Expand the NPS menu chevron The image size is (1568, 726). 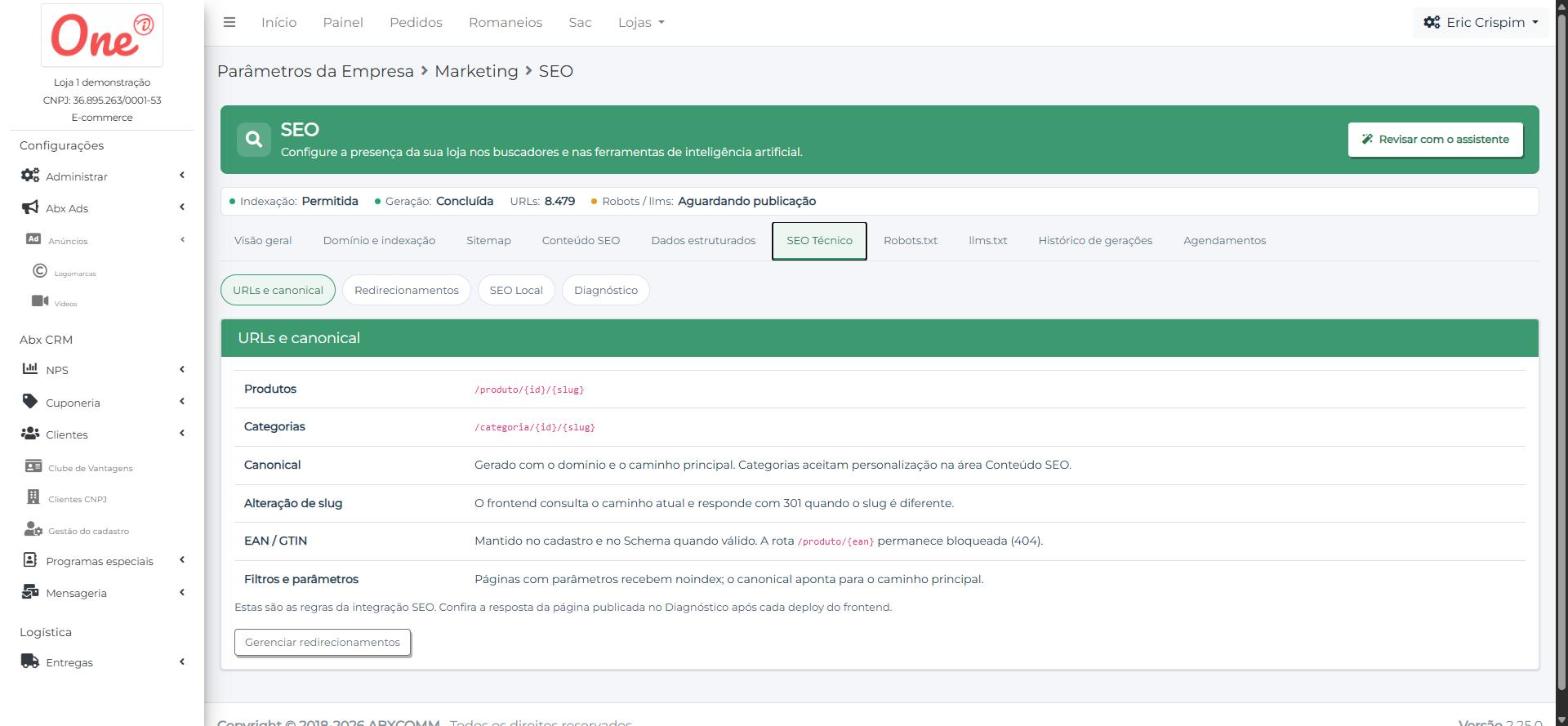(x=182, y=370)
